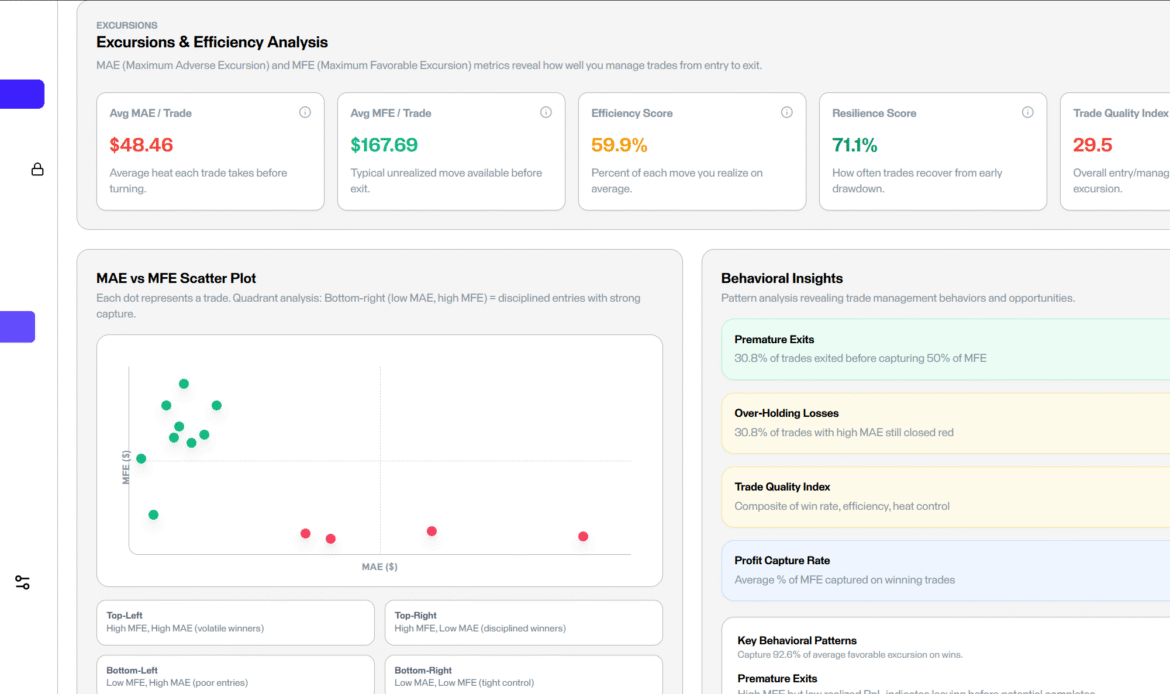This screenshot has width=1170, height=694.
Task: Click the lock icon in left sidebar
Action: click(x=37, y=169)
